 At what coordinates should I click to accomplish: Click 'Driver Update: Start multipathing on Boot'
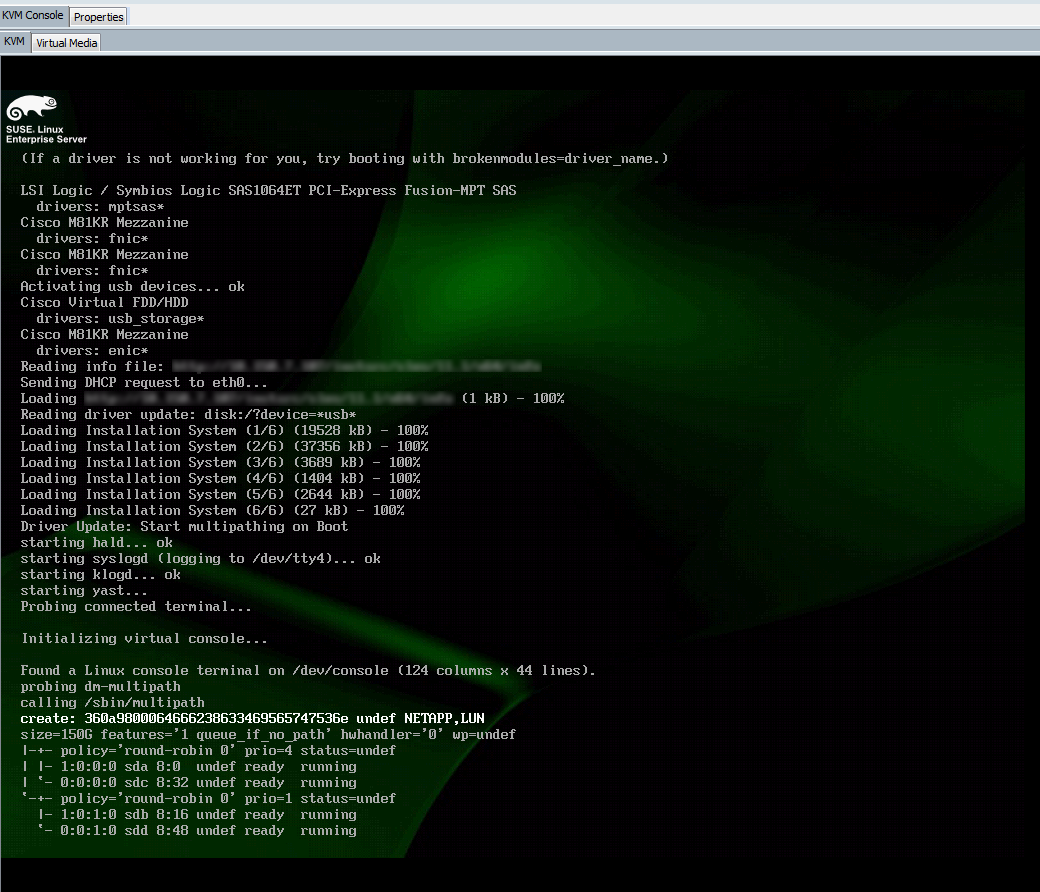coord(184,526)
